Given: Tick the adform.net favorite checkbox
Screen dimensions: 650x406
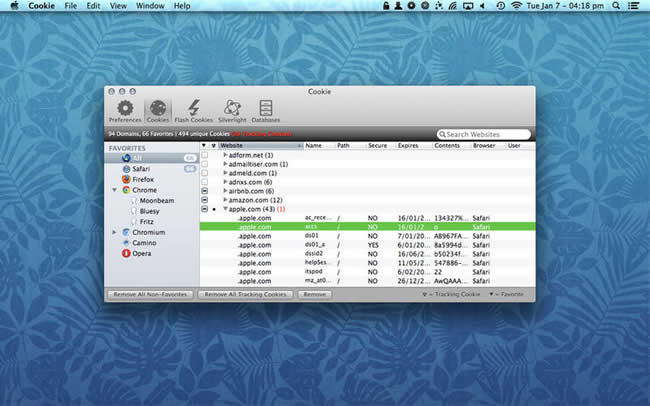Looking at the screenshot, I should [x=205, y=156].
